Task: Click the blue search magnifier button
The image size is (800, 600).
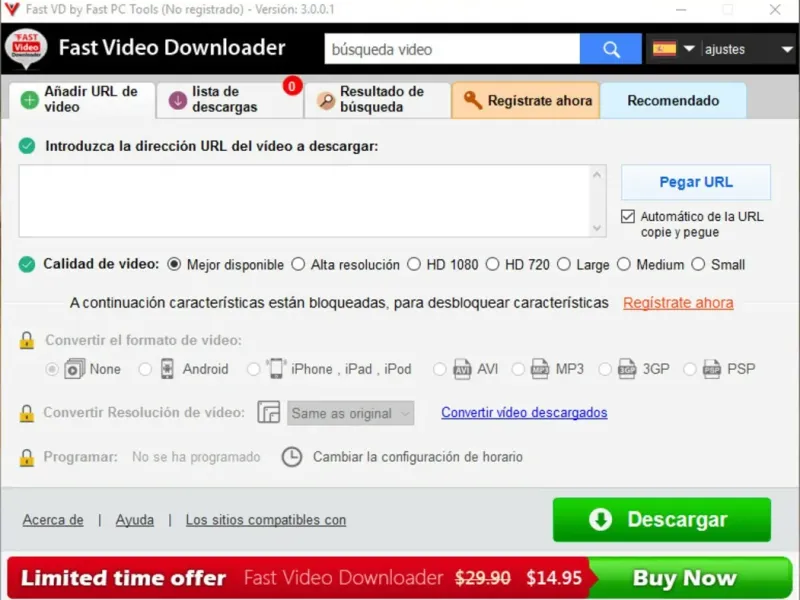Action: click(x=611, y=49)
